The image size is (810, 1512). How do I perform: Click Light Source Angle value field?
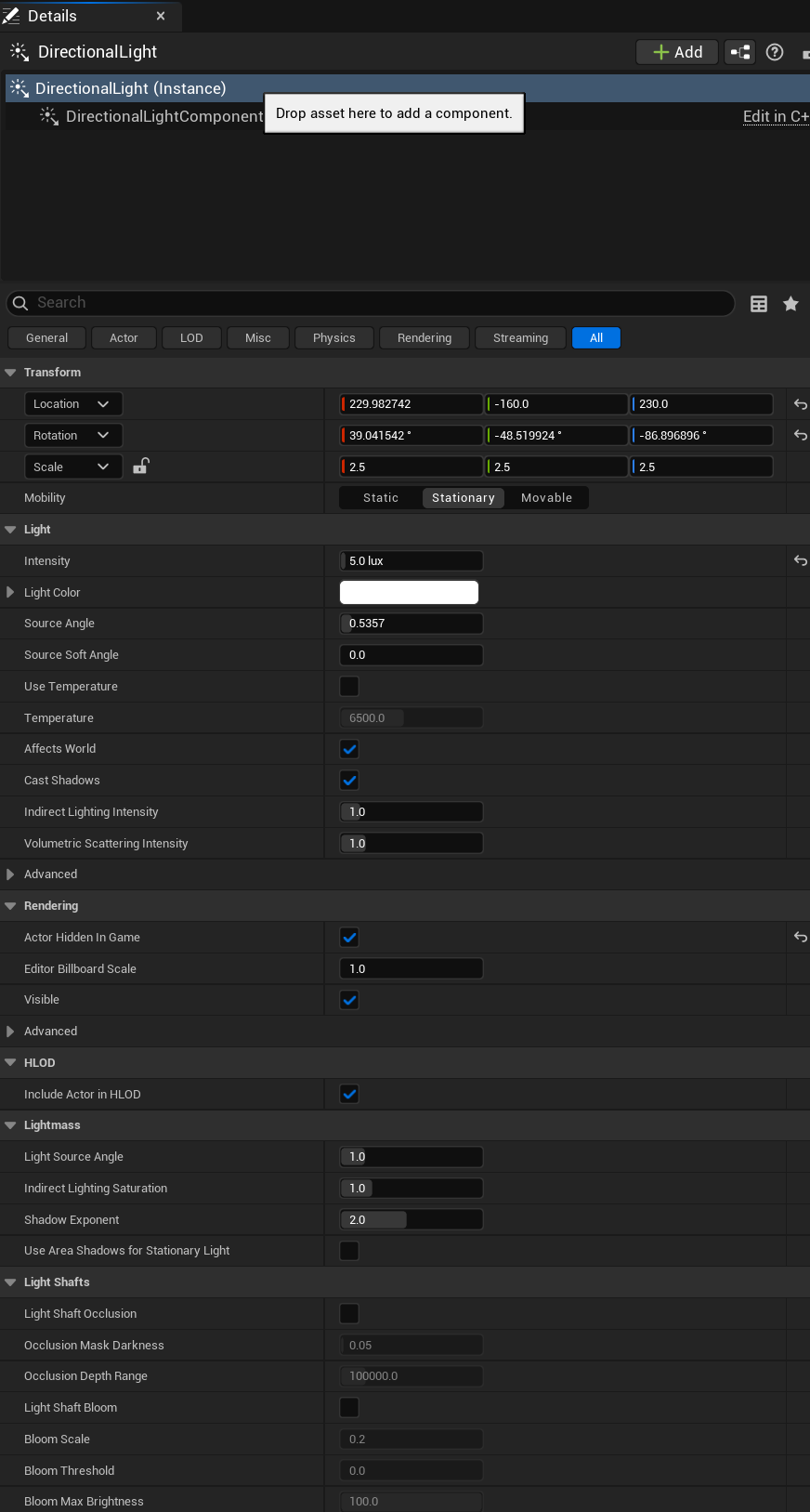412,1157
